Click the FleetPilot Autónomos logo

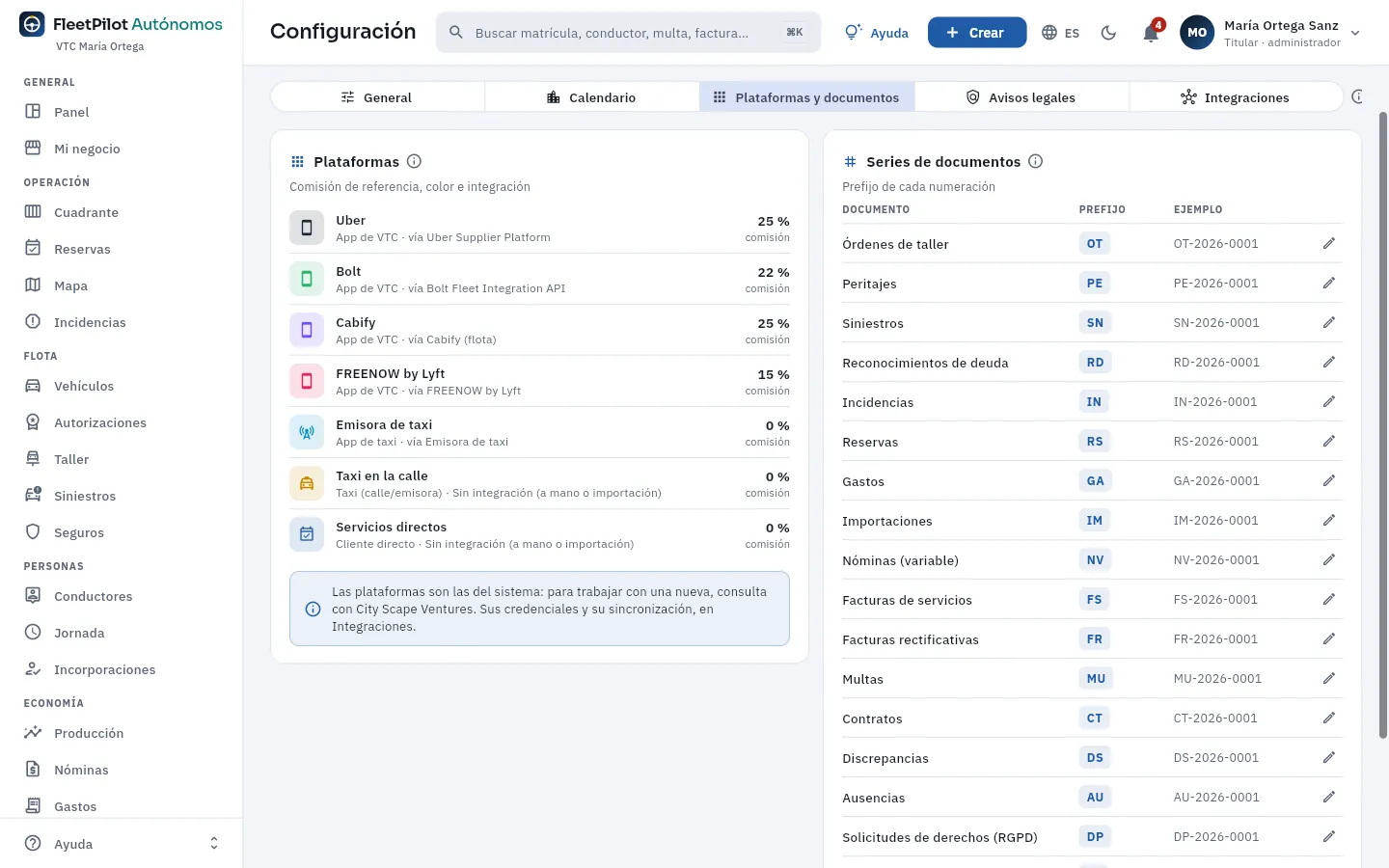(x=122, y=25)
